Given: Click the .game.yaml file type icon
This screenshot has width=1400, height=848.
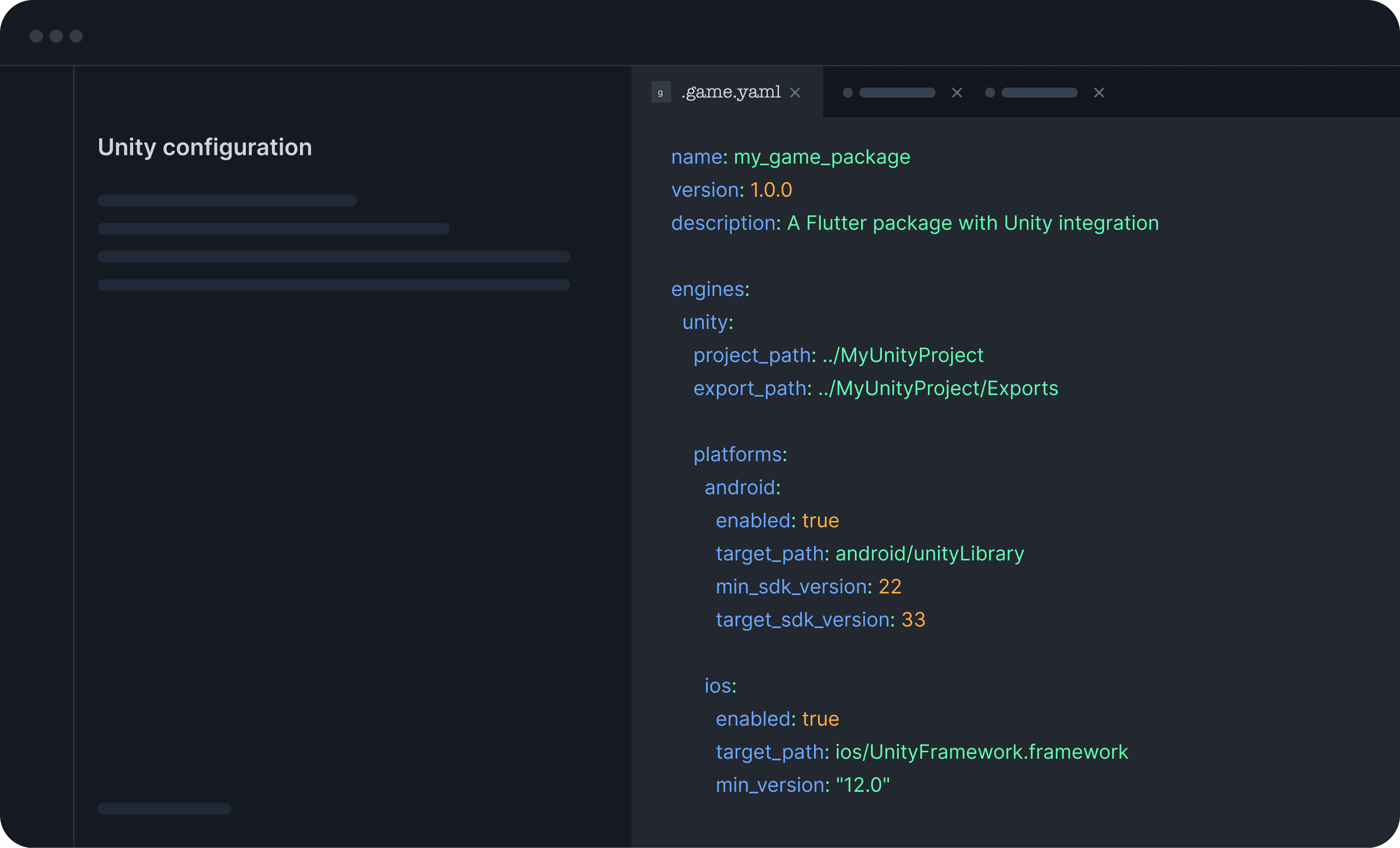Looking at the screenshot, I should coord(660,92).
